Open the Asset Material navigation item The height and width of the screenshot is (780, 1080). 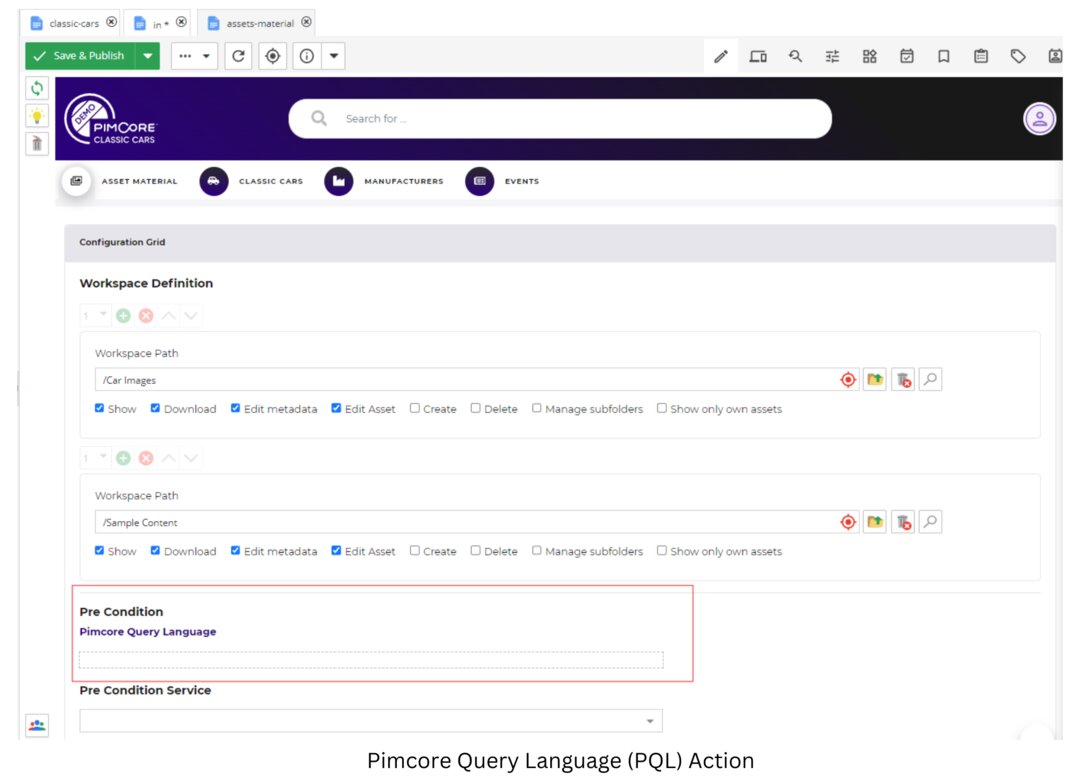pos(120,181)
